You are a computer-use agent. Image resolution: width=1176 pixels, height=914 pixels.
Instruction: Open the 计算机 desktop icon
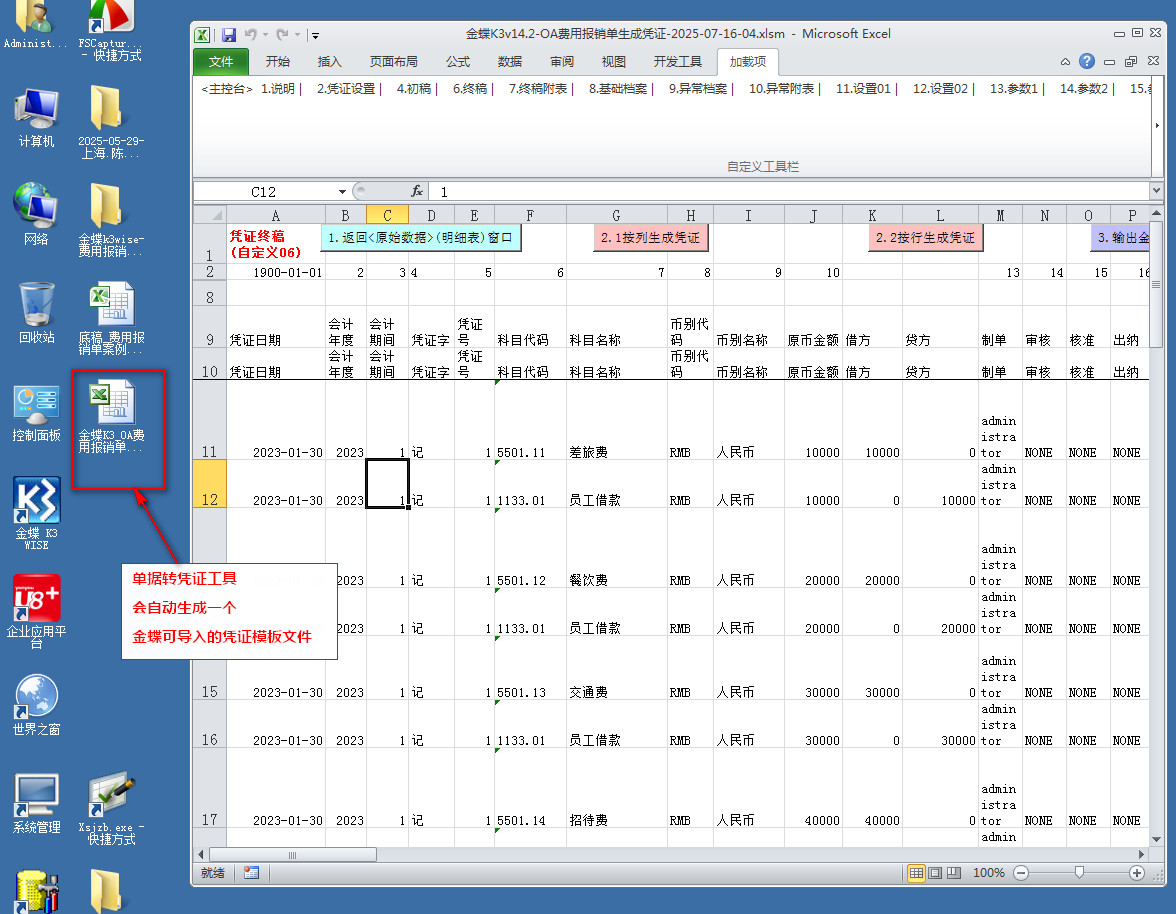(36, 118)
